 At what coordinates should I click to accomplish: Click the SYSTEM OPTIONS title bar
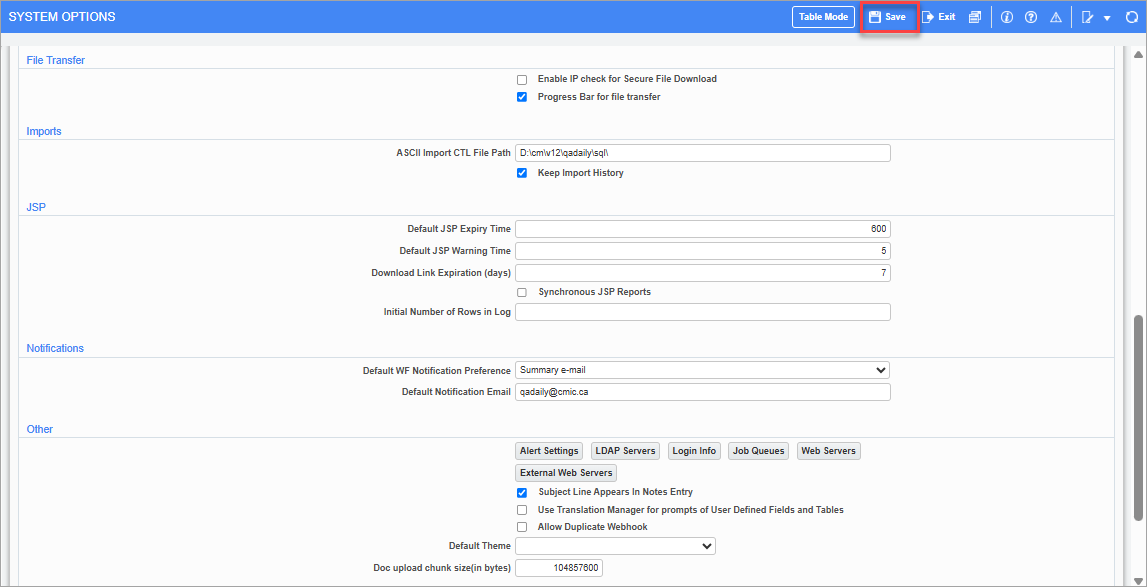[64, 16]
